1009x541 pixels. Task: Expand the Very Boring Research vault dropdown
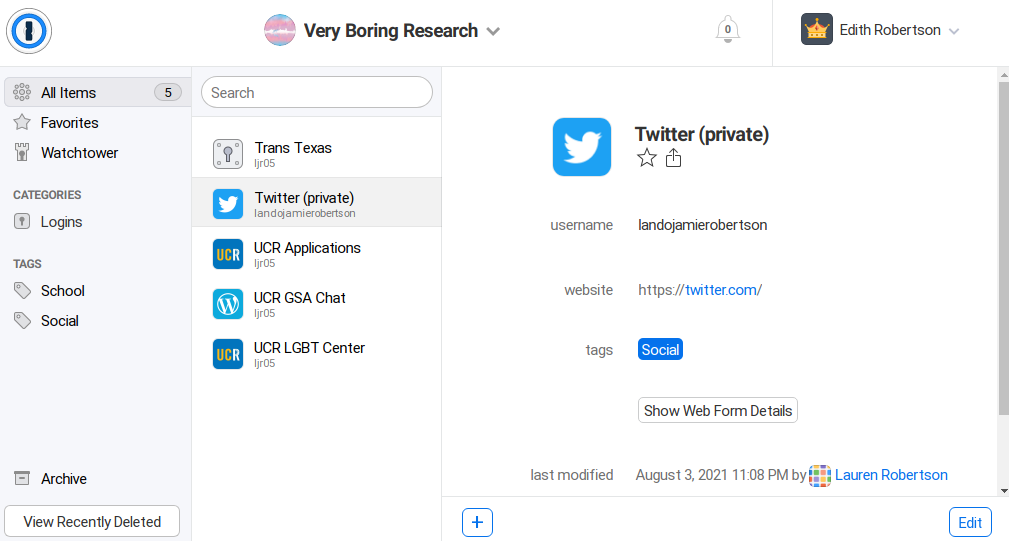pyautogui.click(x=493, y=32)
